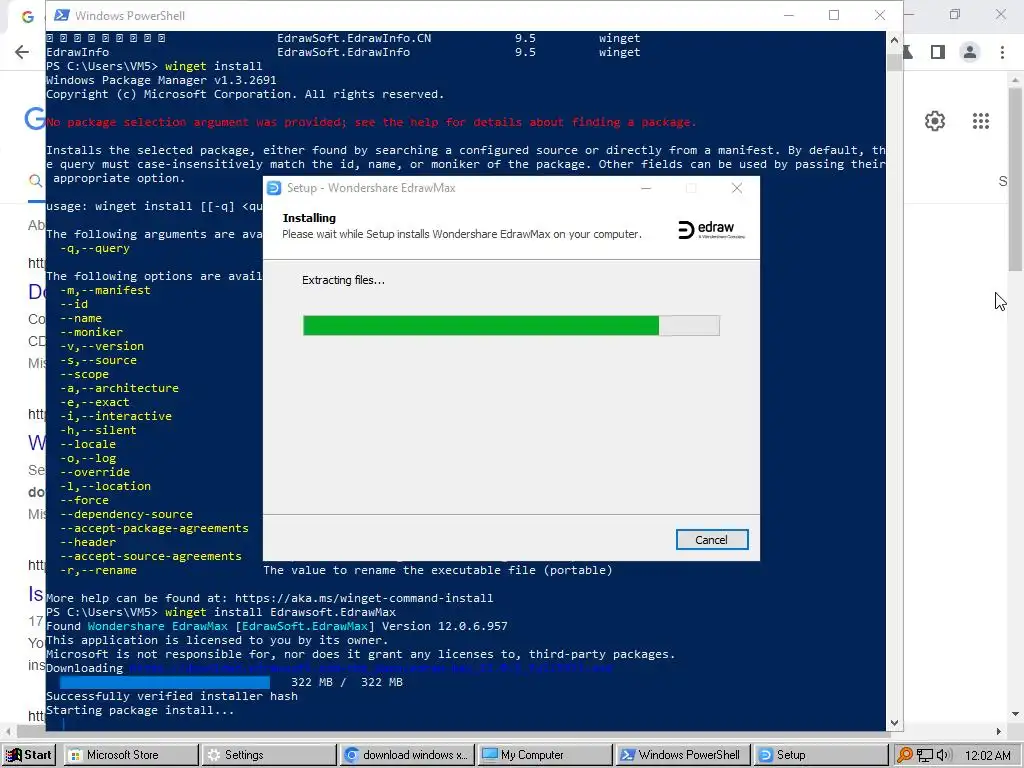Minimize the Setup Wondershare EdrawMax dialog
This screenshot has height=768, width=1024.
click(646, 188)
